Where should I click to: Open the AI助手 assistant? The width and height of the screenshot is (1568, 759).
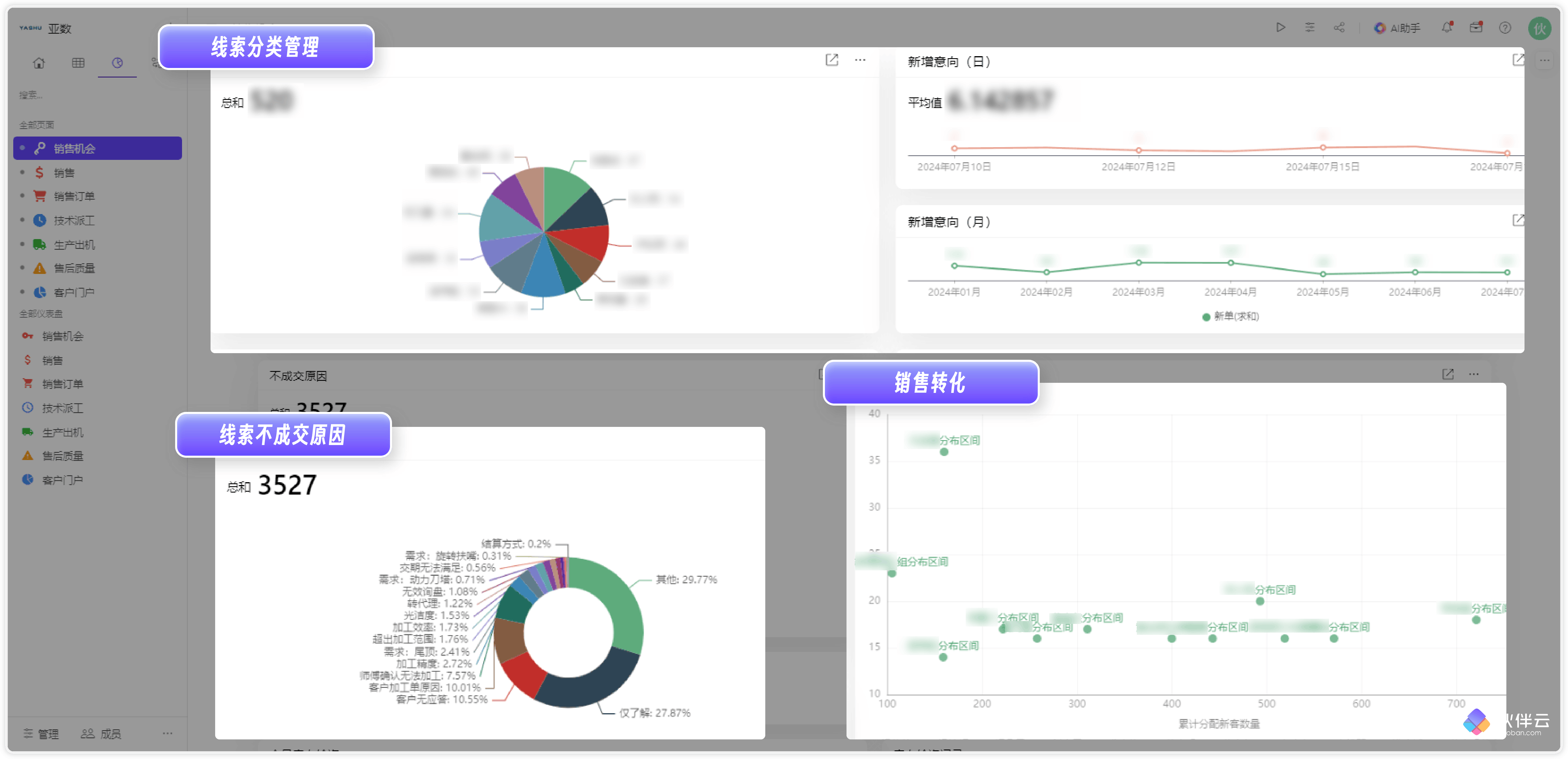[x=1397, y=28]
